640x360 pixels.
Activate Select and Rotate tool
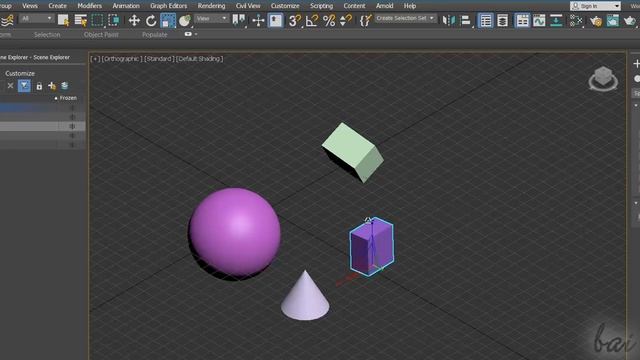click(151, 20)
